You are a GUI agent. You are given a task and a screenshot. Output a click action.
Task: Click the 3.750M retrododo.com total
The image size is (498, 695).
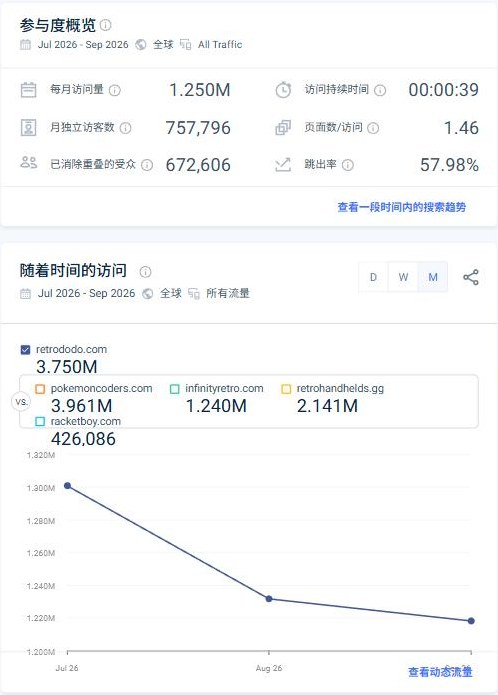(66, 367)
